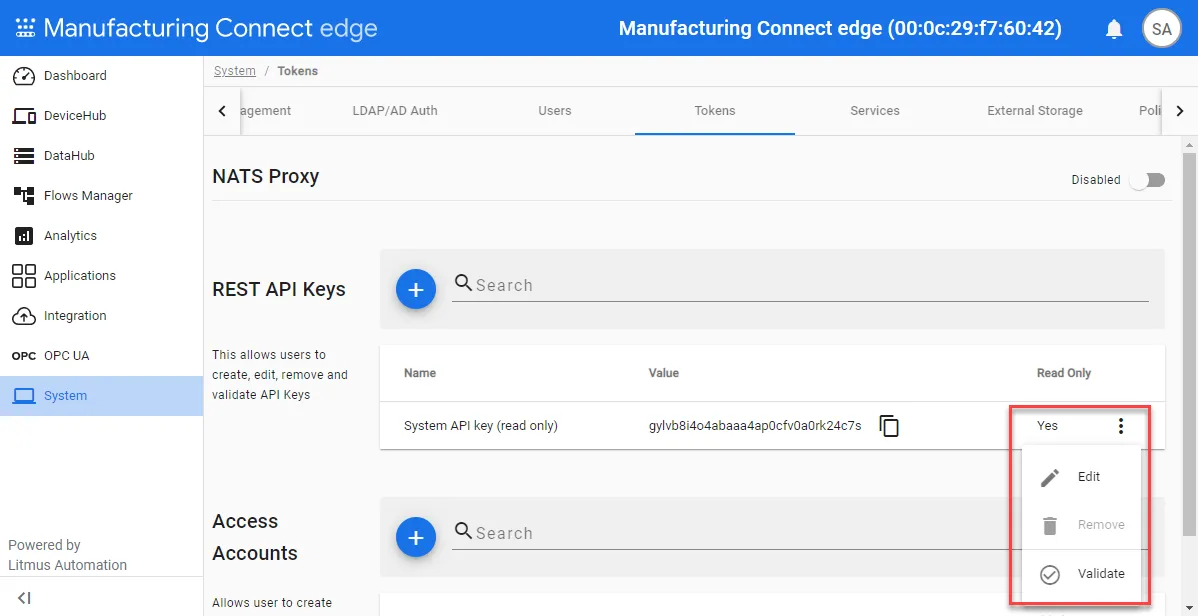Click the Value column header
This screenshot has height=616, width=1198.
click(x=663, y=373)
